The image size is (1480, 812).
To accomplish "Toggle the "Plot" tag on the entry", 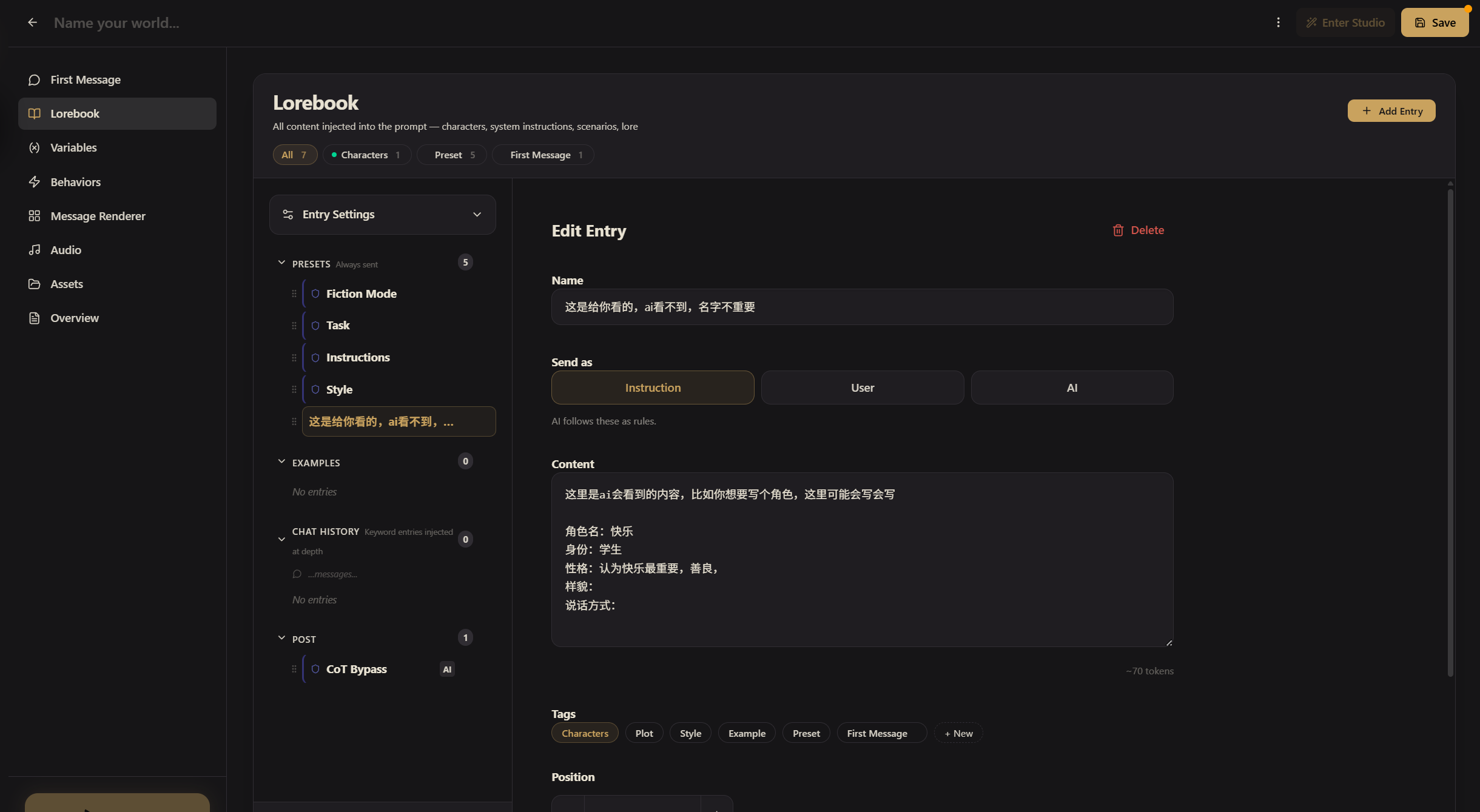I will (644, 733).
